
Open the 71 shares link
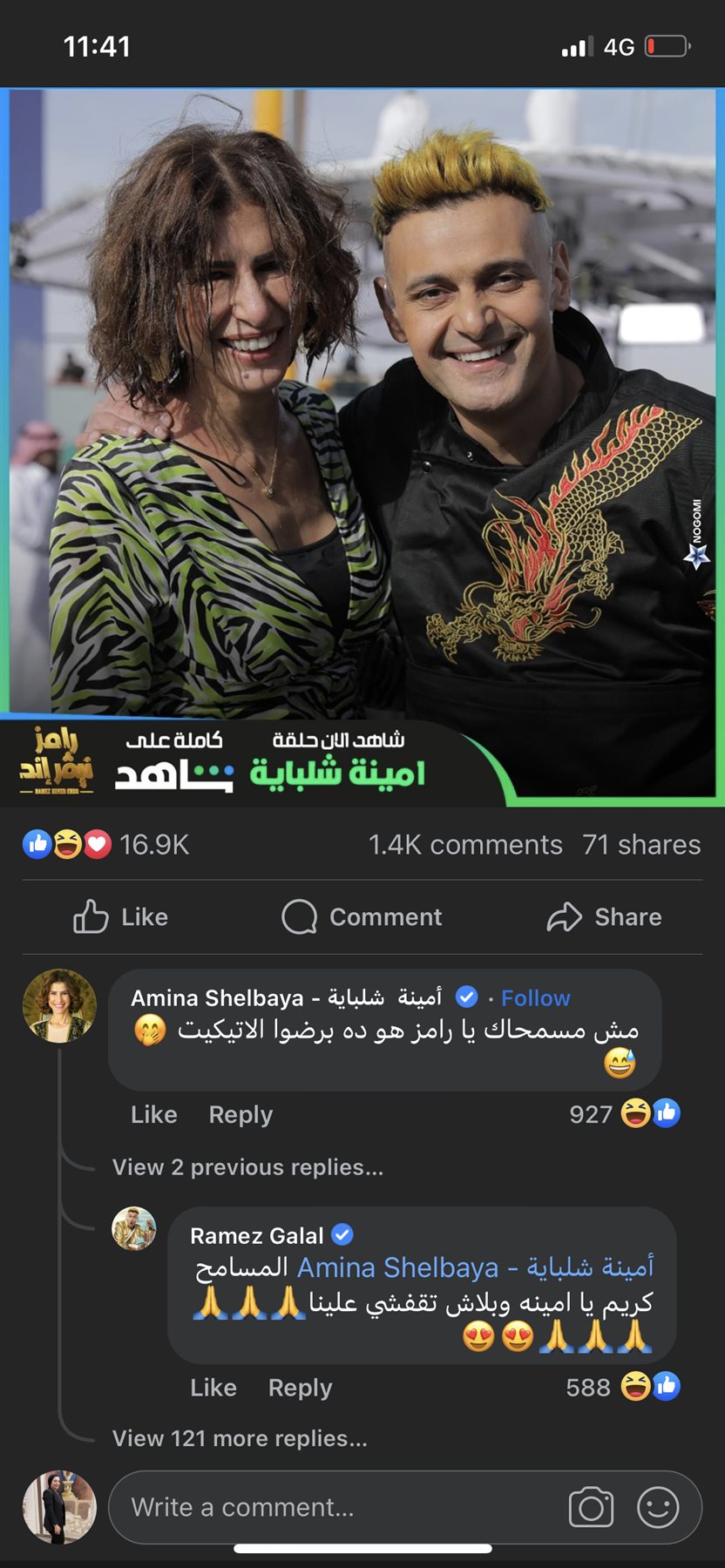(x=641, y=844)
